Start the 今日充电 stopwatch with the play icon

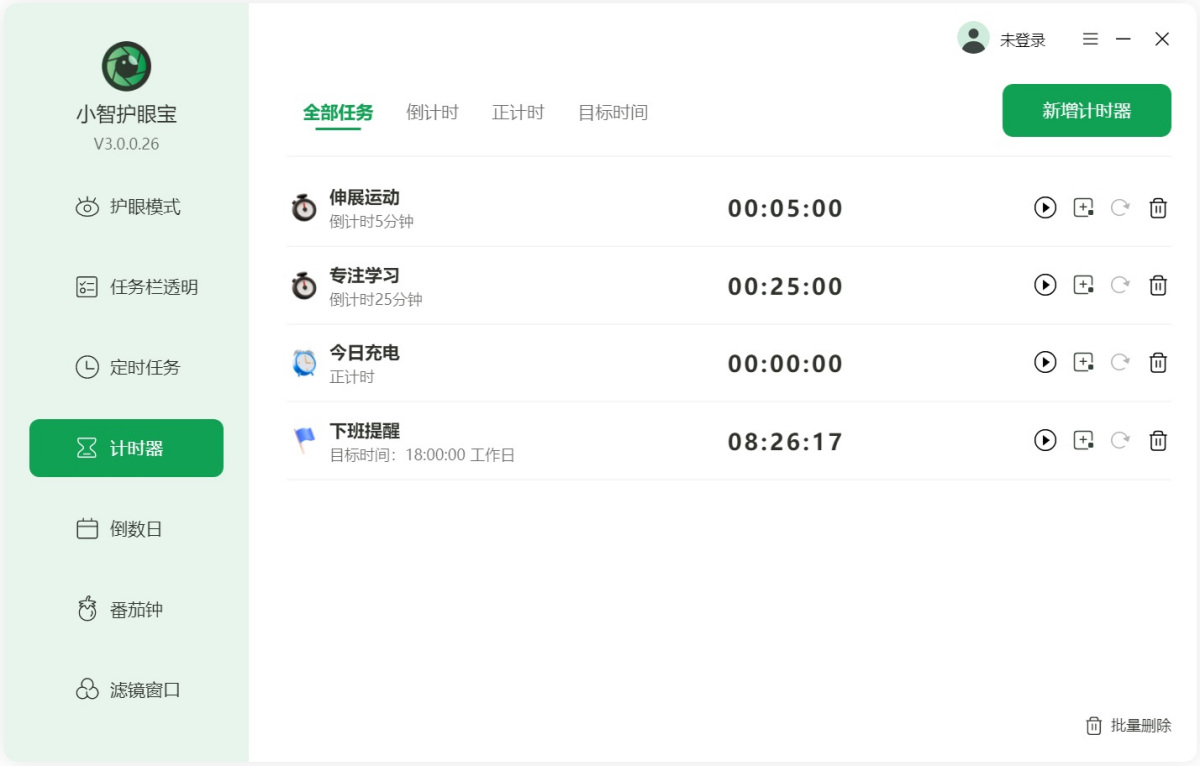[x=1045, y=362]
